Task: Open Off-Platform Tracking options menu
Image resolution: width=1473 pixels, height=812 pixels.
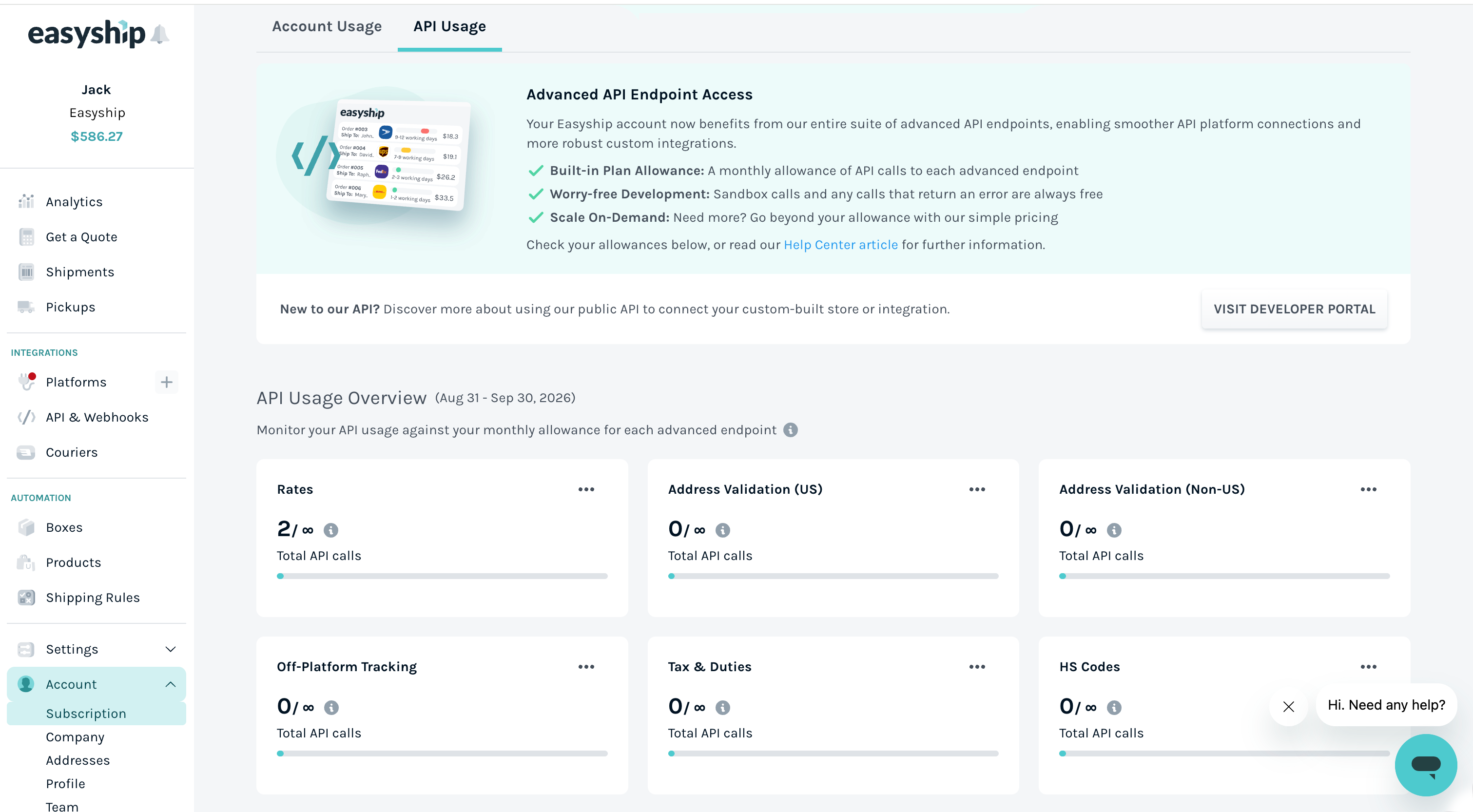Action: 586,667
